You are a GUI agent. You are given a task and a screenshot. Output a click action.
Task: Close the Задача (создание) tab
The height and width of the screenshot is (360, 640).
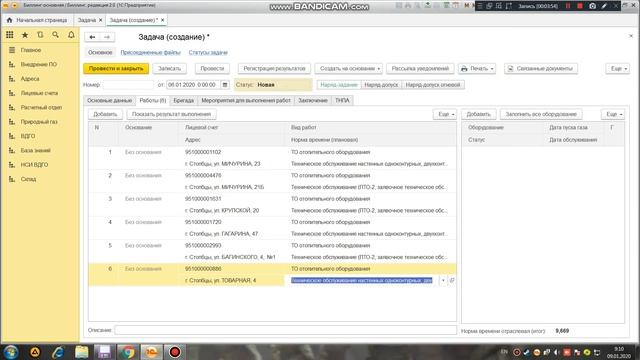(x=162, y=20)
